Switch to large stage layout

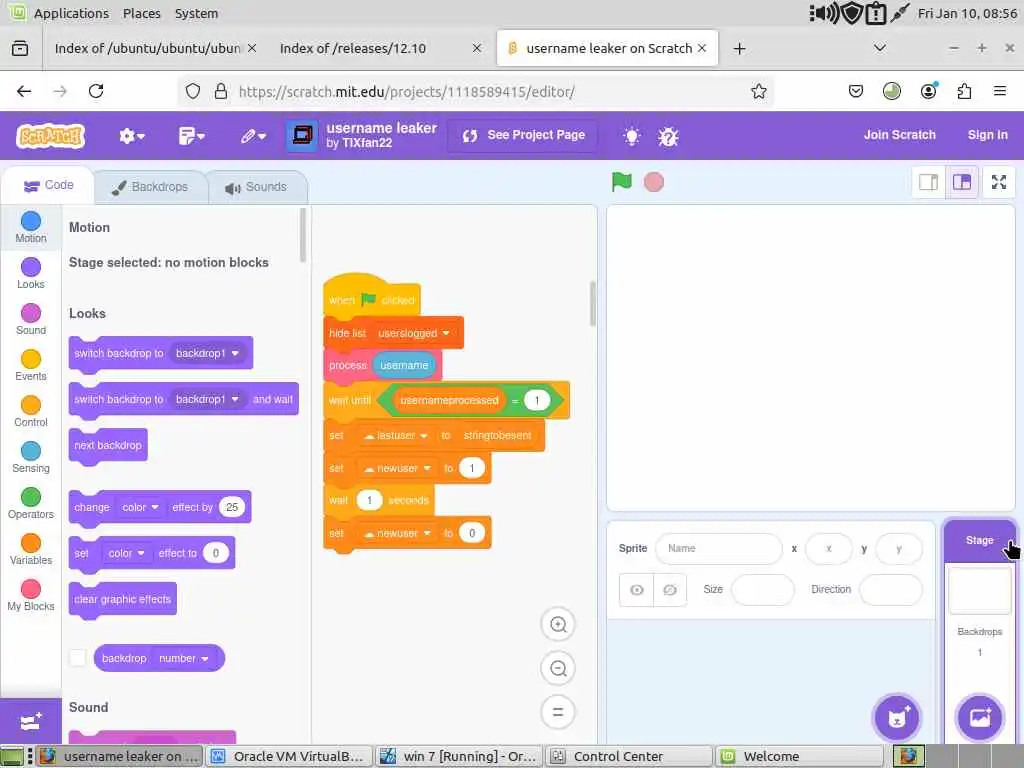(x=961, y=182)
